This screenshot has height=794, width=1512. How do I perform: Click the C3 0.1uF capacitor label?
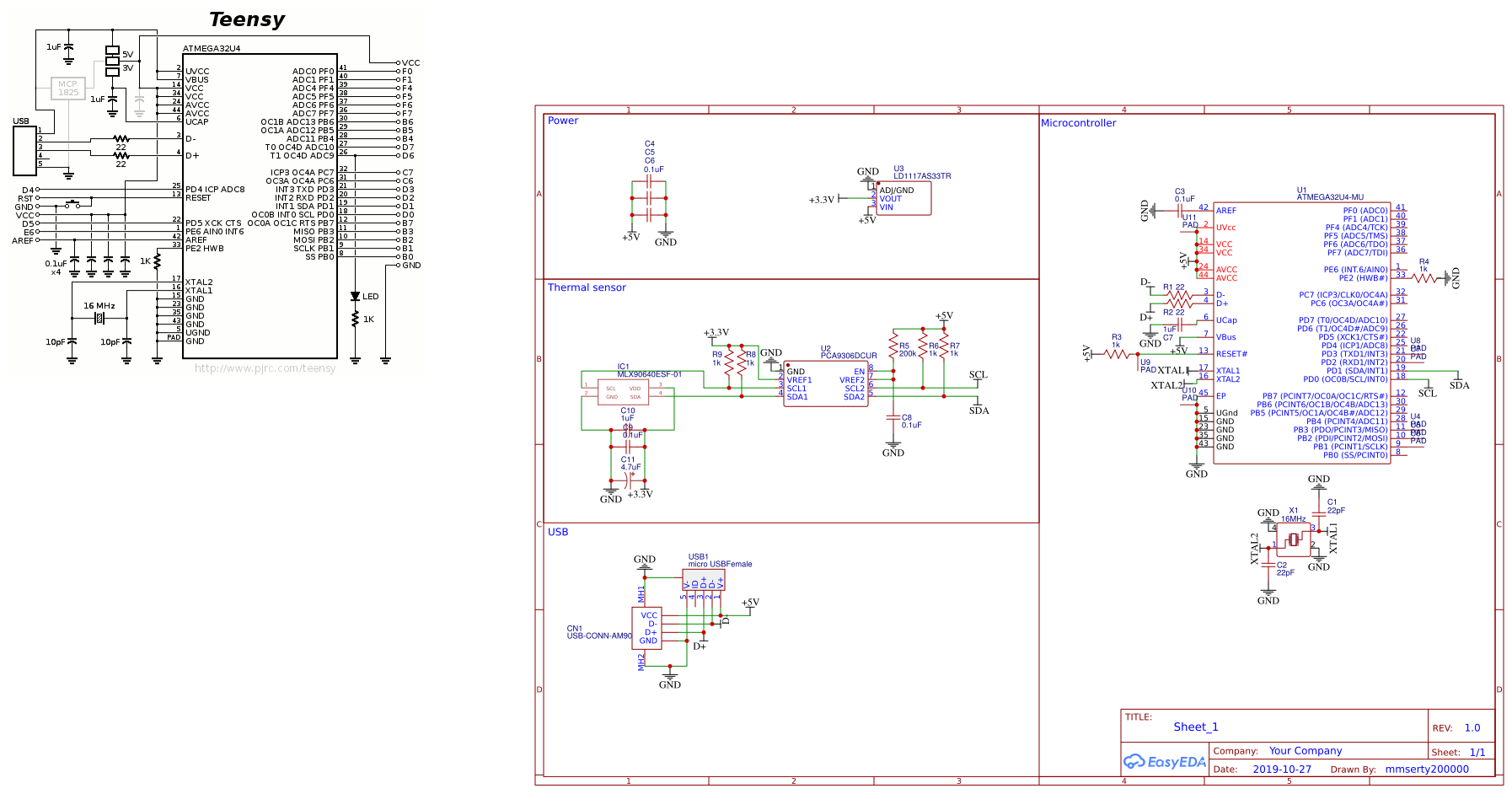coord(1184,196)
